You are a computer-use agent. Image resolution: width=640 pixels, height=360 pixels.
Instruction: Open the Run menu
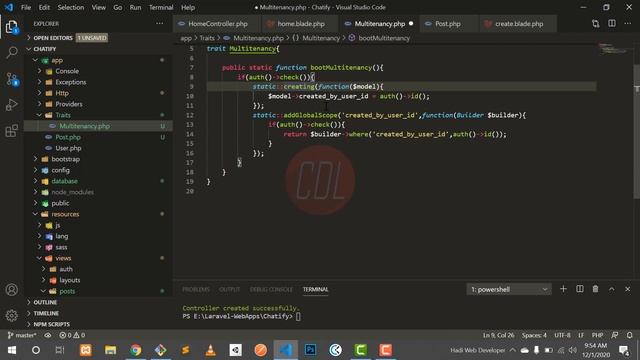135,7
